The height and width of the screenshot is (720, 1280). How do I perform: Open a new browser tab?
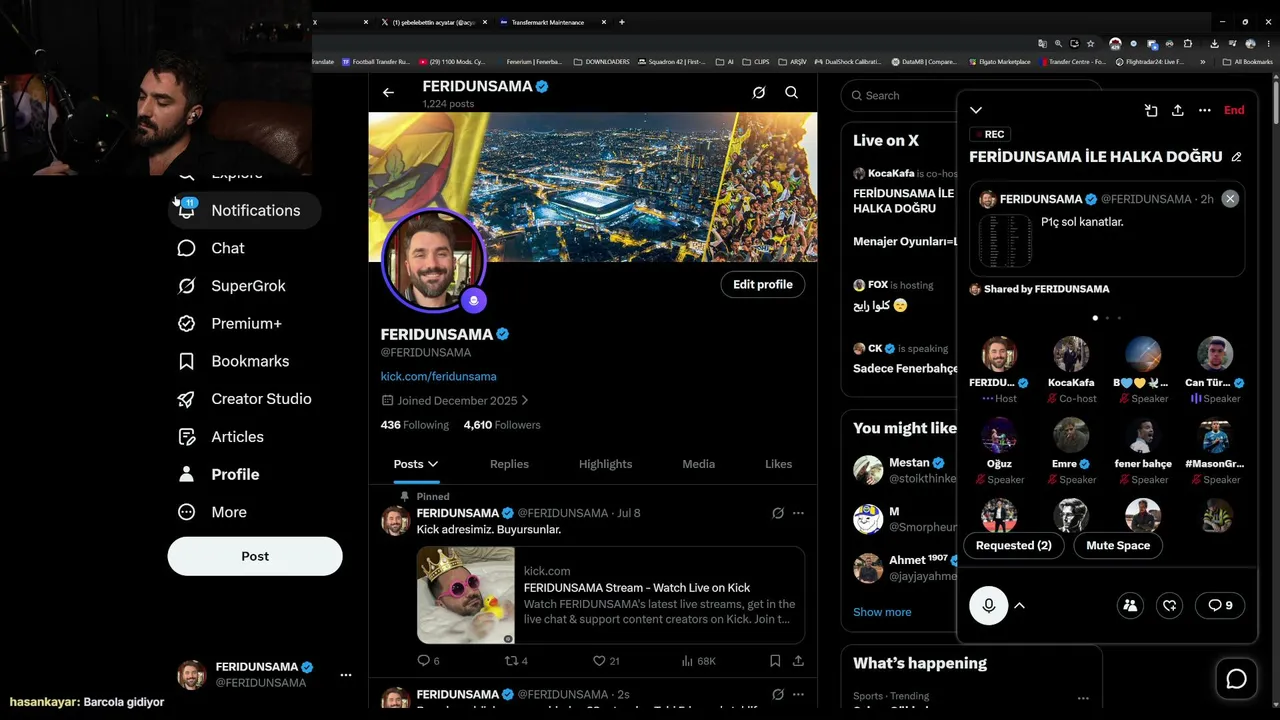point(622,22)
